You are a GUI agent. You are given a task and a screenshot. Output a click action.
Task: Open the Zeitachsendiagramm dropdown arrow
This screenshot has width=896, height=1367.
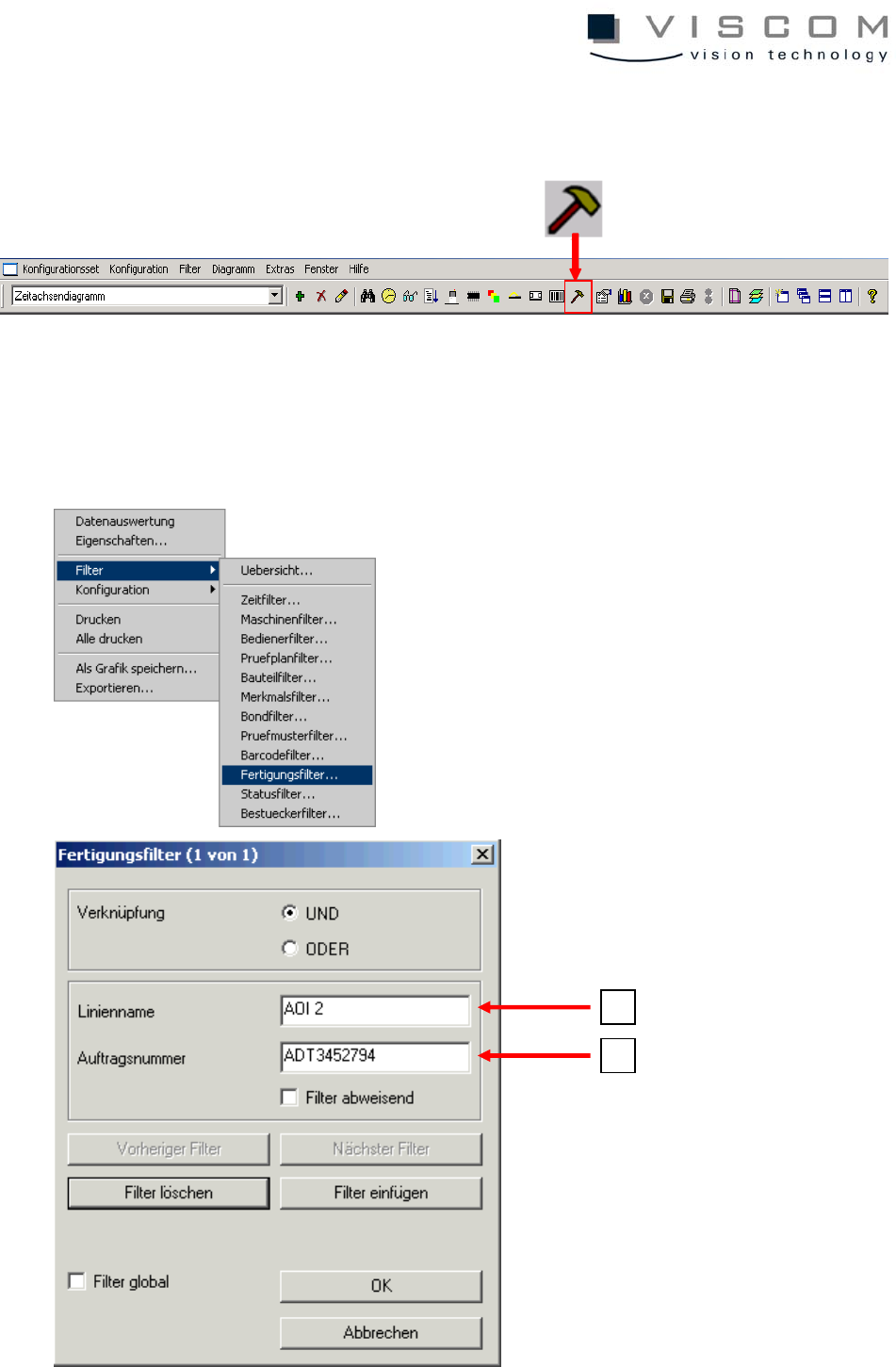(275, 296)
